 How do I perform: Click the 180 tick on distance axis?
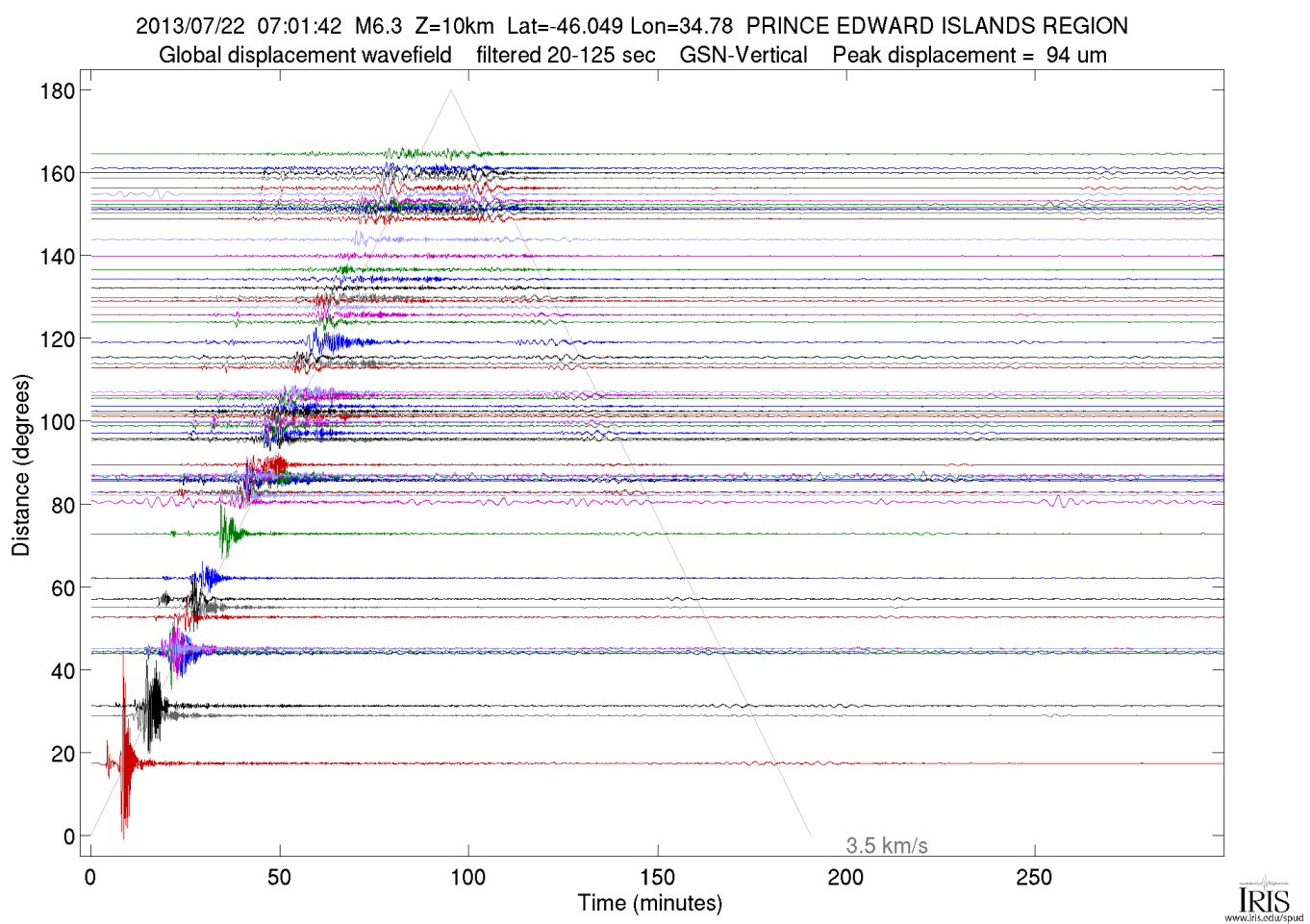click(x=57, y=91)
